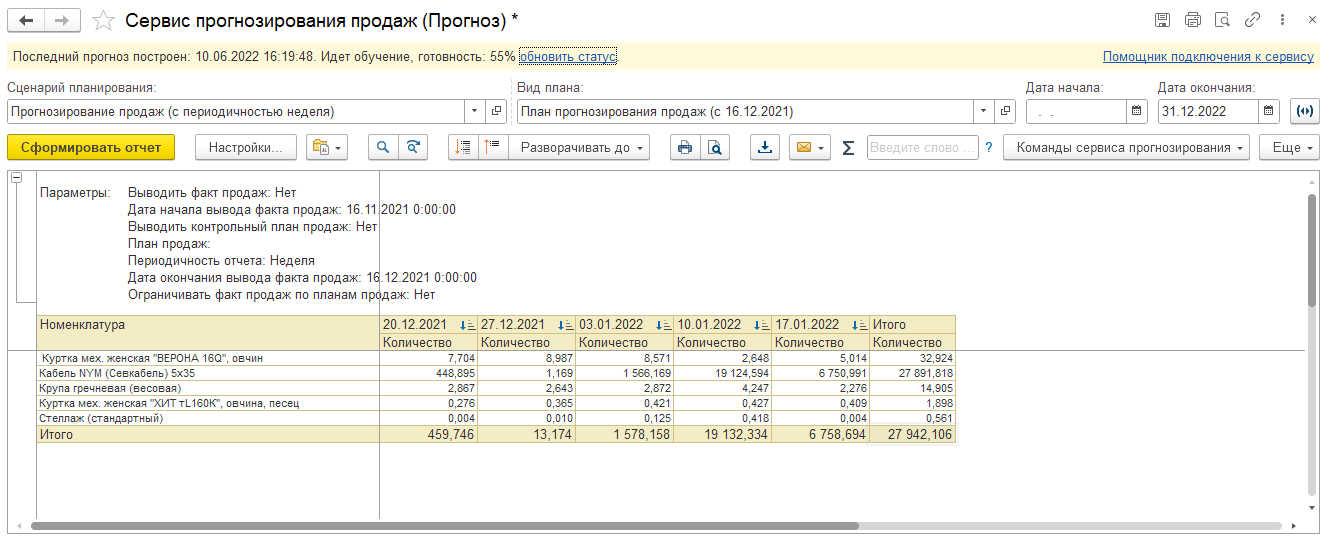Click the sum sigma icon
The height and width of the screenshot is (546, 1331).
point(848,148)
